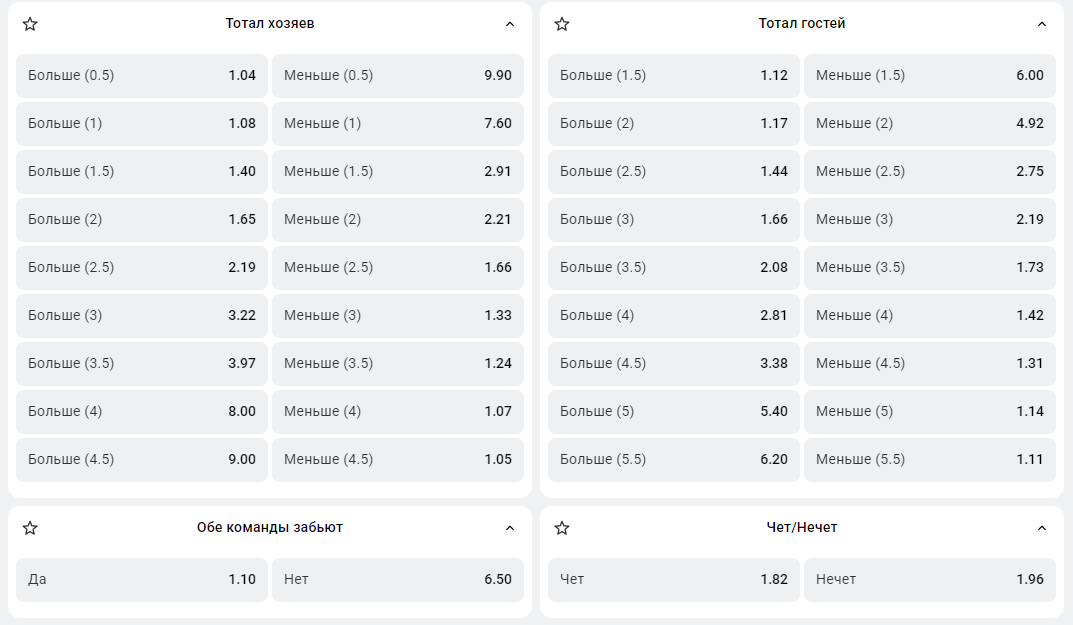Select away total Больше (1.5) at 1.12

click(674, 76)
